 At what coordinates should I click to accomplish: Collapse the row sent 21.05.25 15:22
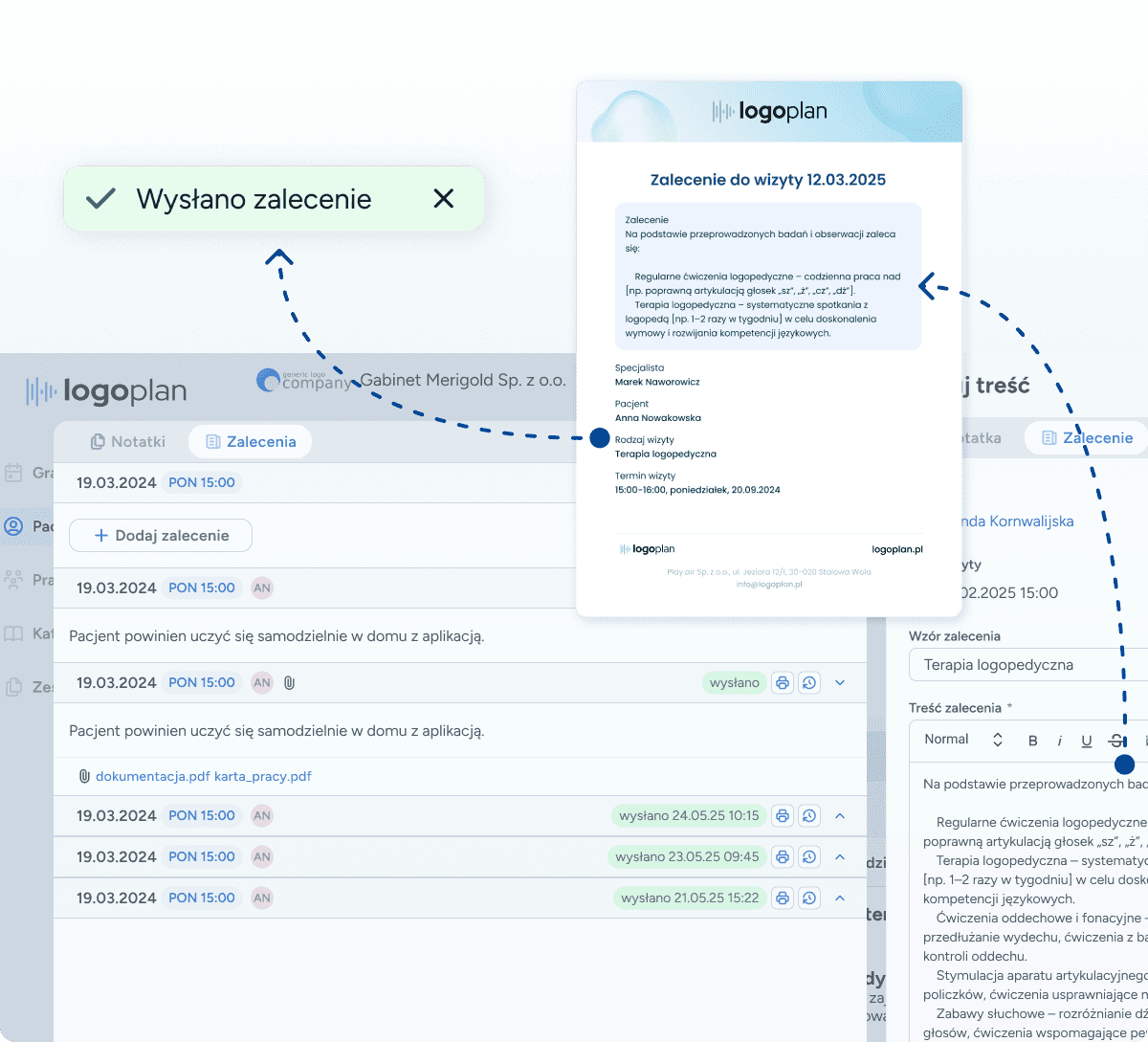point(840,898)
